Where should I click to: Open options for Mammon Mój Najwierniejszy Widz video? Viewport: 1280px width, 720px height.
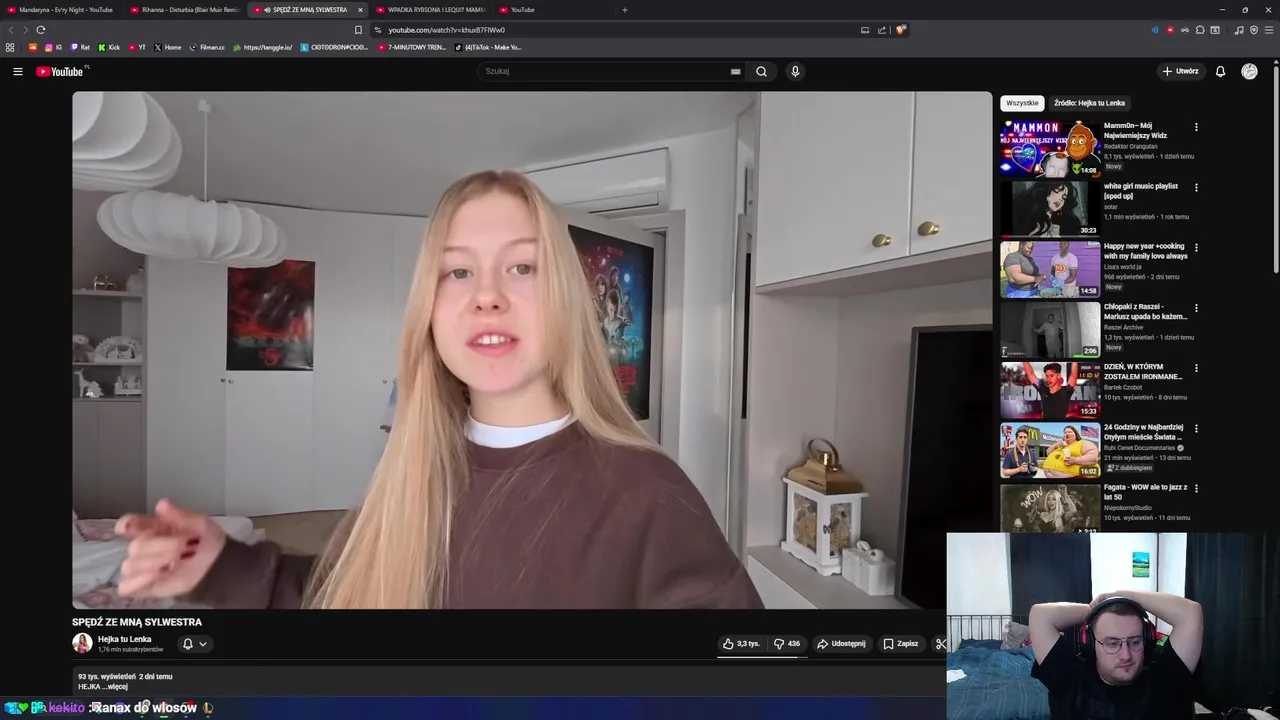point(1196,127)
